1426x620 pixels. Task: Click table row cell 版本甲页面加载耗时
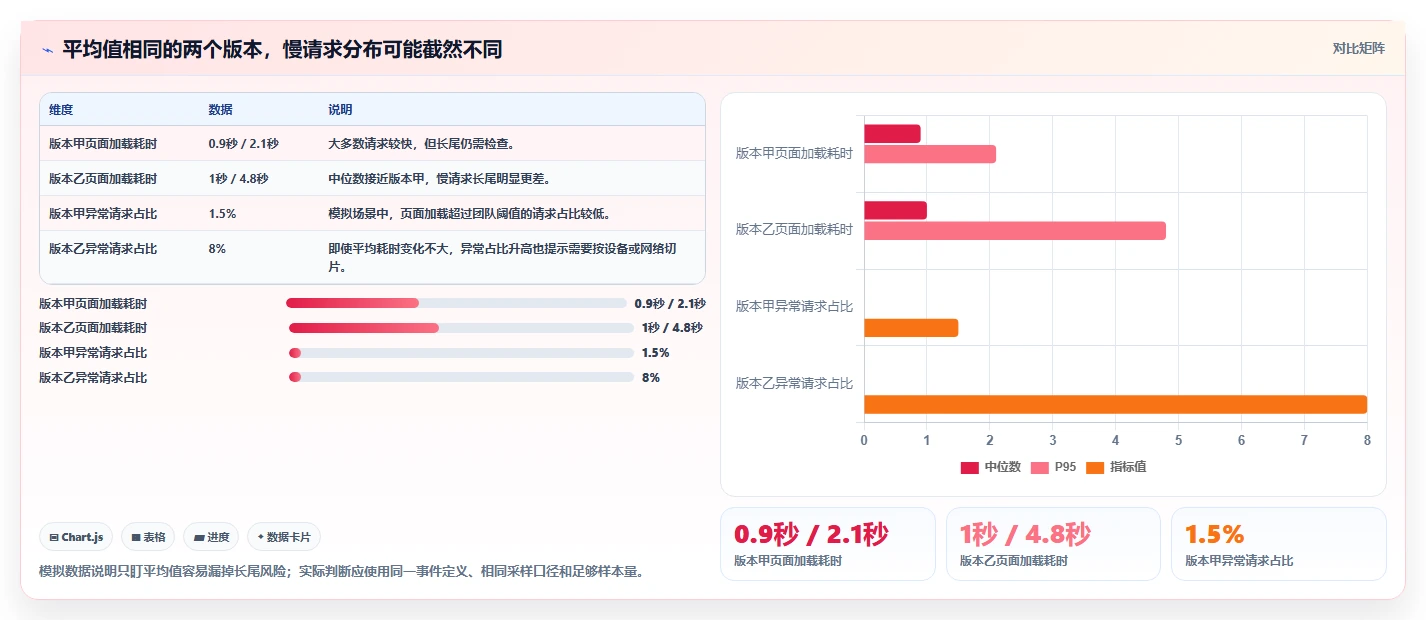(103, 144)
